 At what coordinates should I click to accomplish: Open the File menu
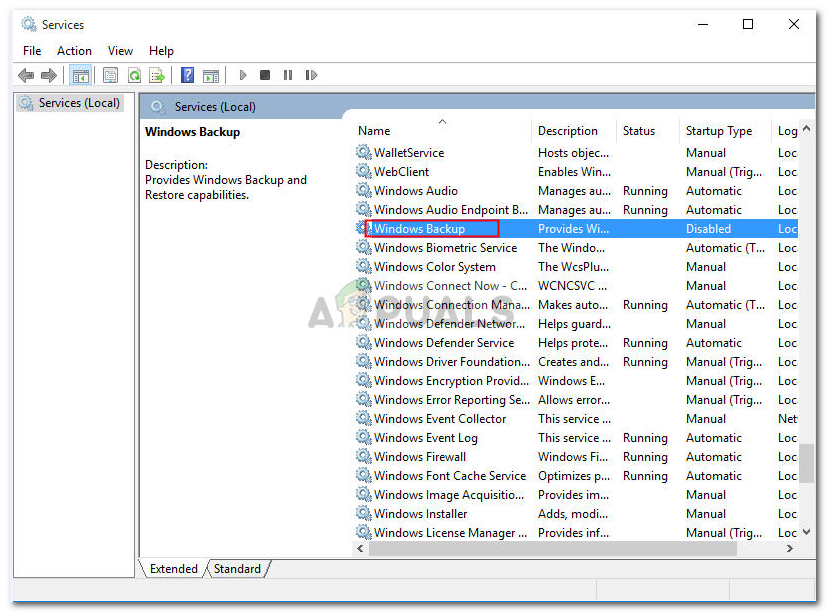pyautogui.click(x=32, y=51)
